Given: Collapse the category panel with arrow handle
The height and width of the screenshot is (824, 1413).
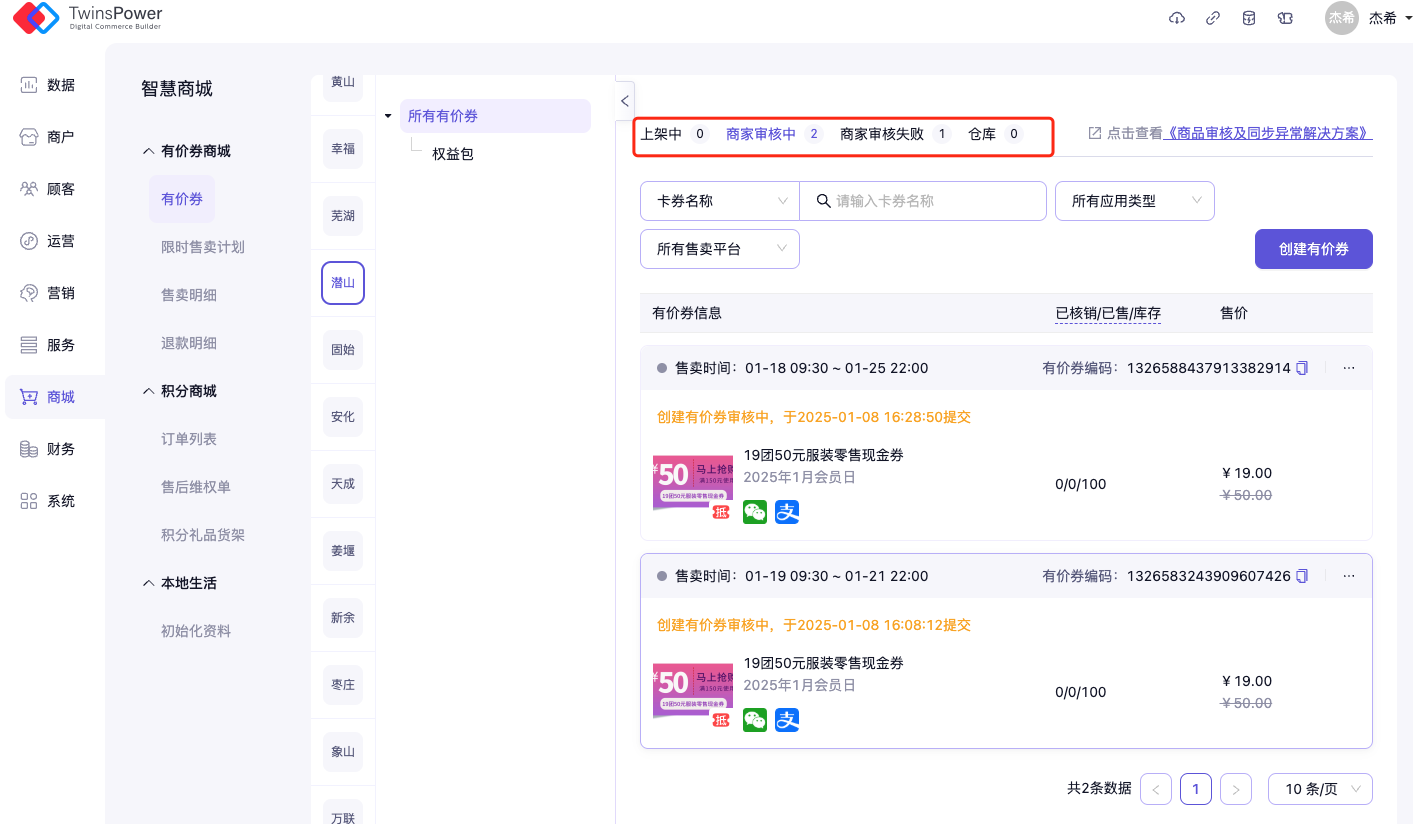Looking at the screenshot, I should click(x=625, y=101).
